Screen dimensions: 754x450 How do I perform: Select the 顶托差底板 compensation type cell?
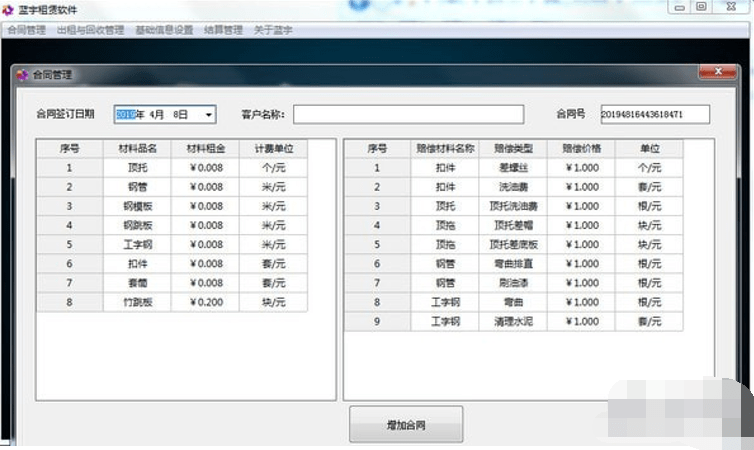[x=513, y=245]
